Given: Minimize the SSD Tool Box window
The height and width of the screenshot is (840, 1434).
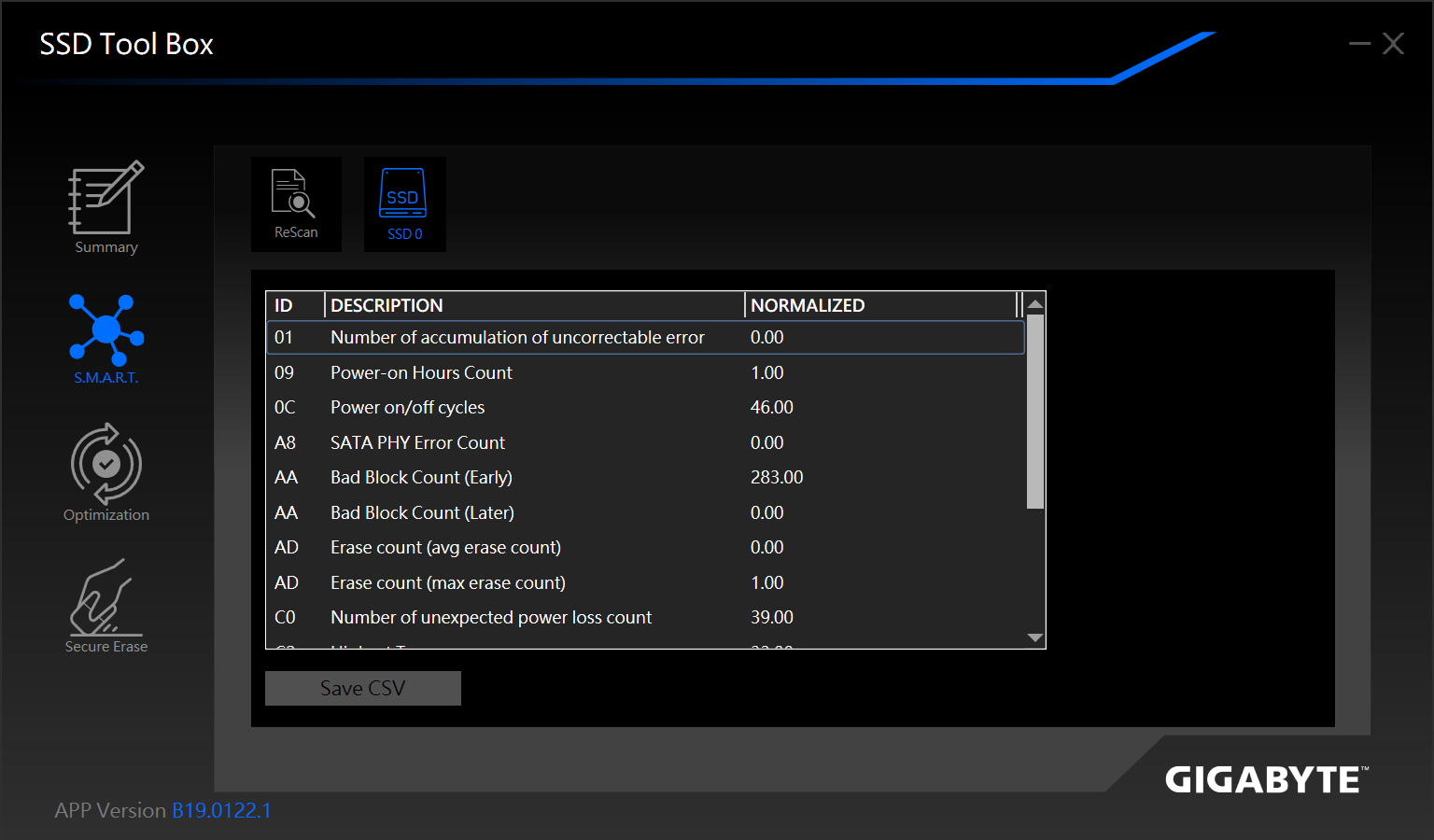Looking at the screenshot, I should pos(1359,44).
